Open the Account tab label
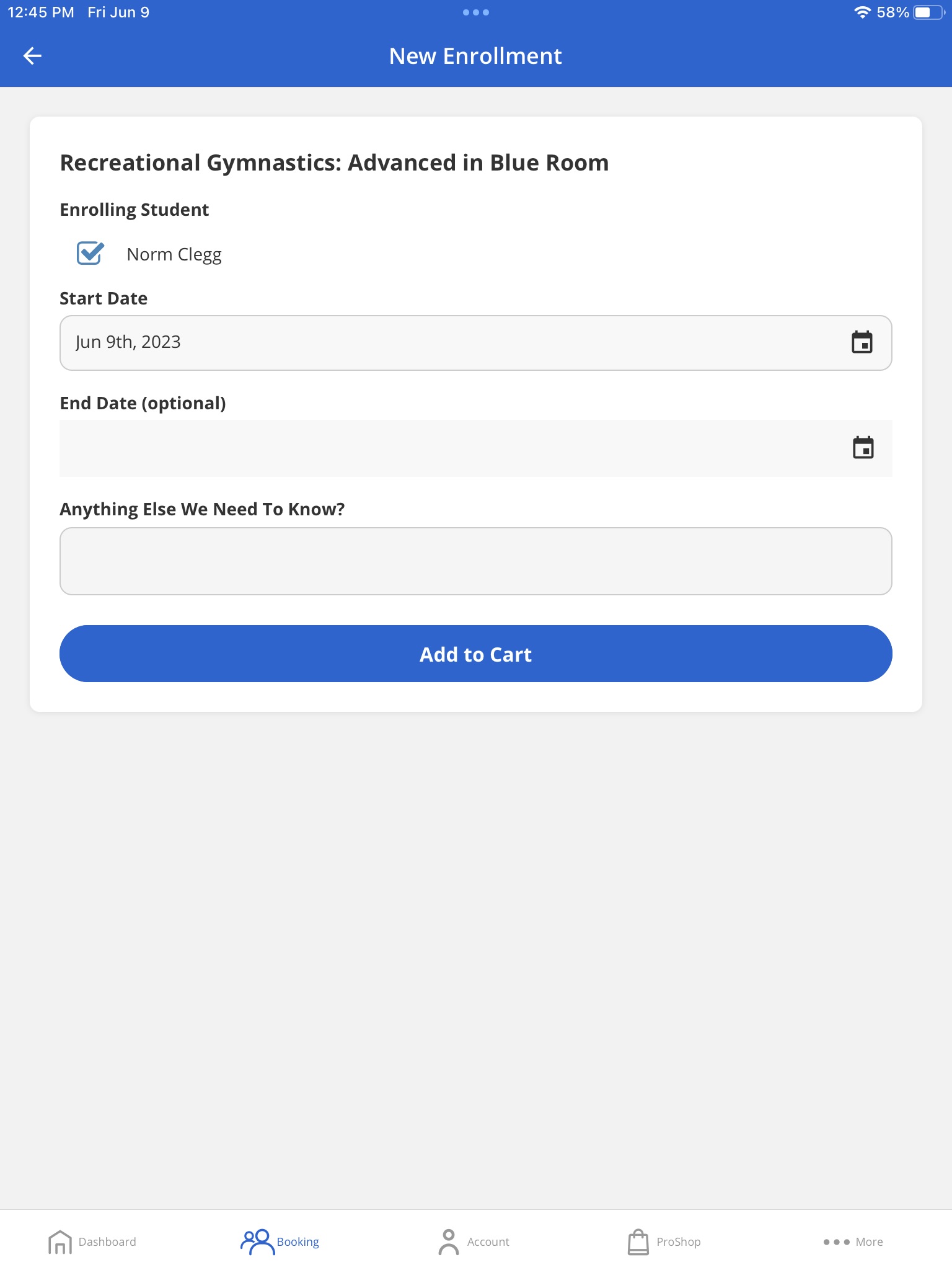The height and width of the screenshot is (1270, 952). pos(488,1242)
